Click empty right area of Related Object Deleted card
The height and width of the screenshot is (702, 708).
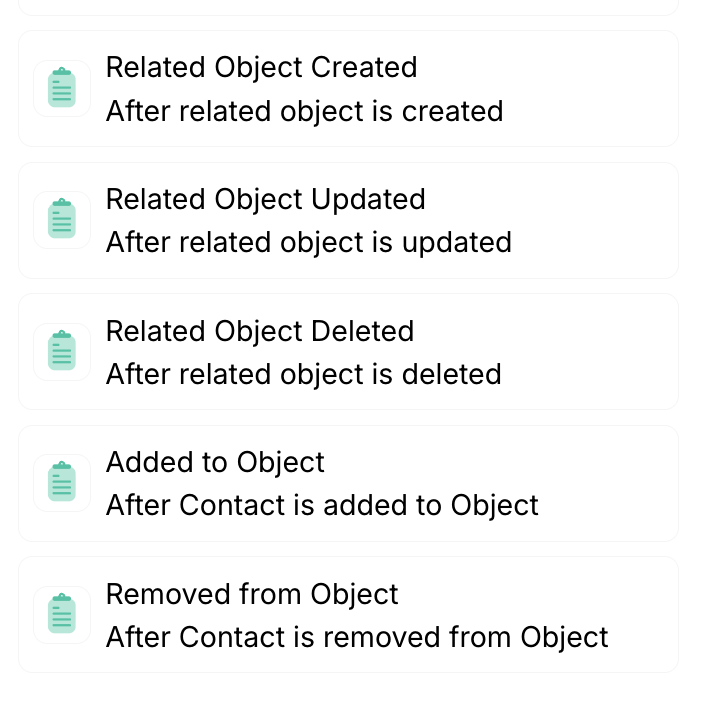click(x=600, y=352)
